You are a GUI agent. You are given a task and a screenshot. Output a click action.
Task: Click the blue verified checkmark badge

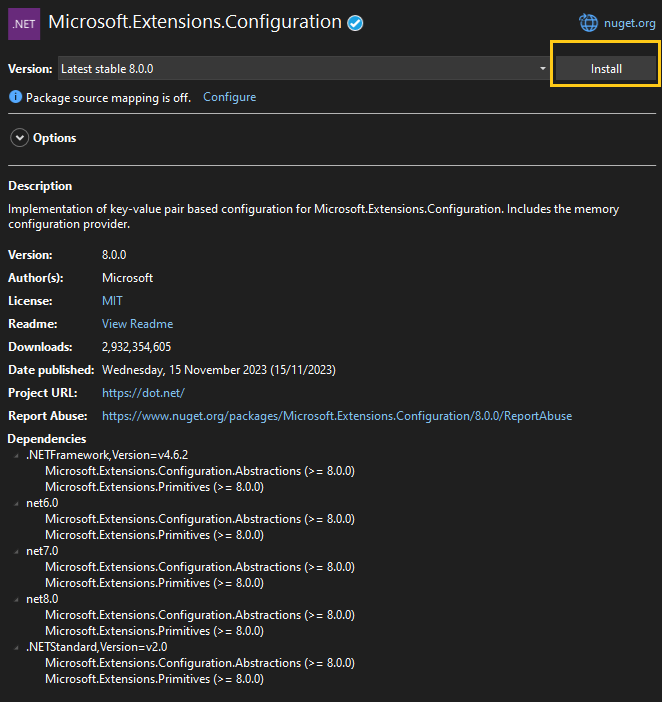pyautogui.click(x=355, y=23)
